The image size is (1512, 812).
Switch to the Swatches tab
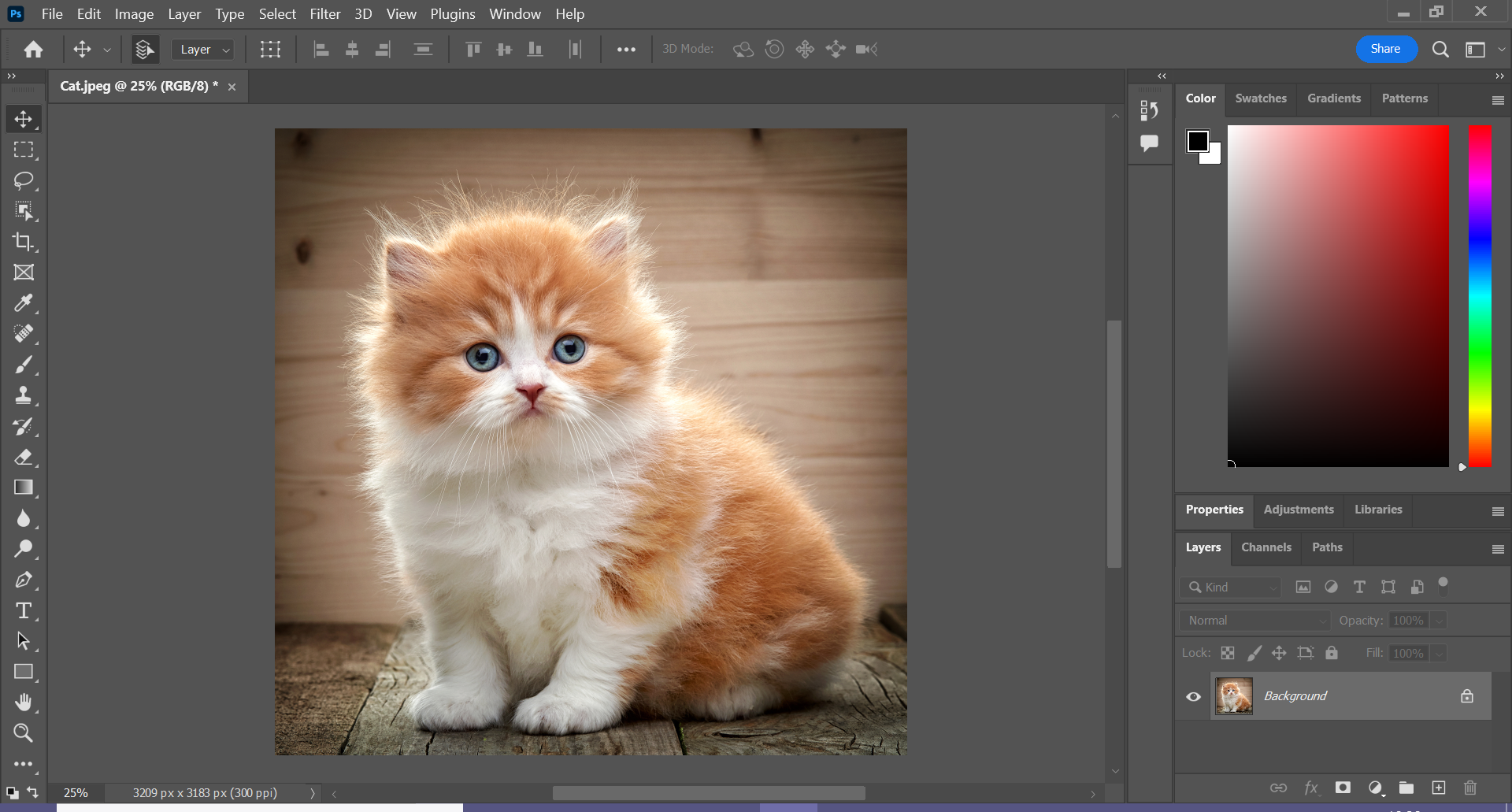(1261, 98)
